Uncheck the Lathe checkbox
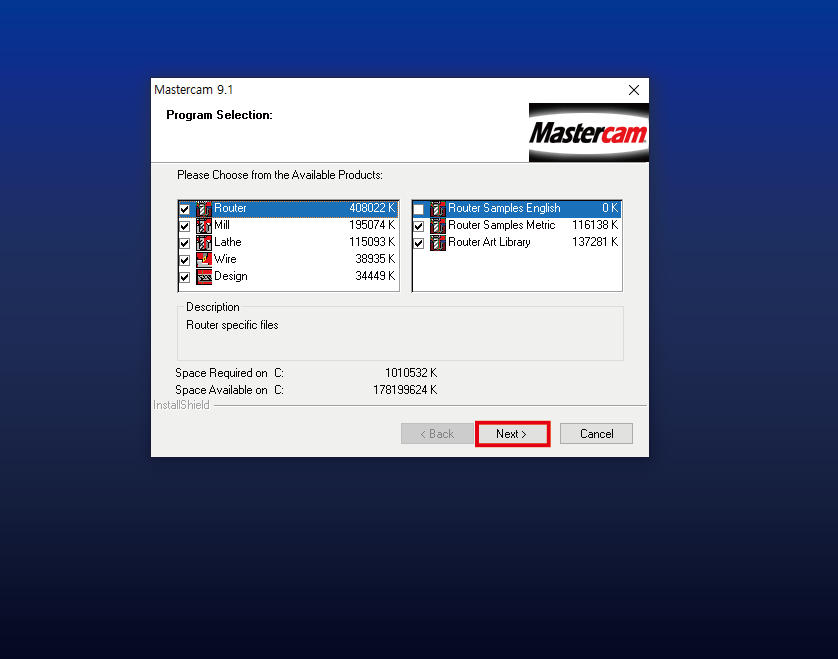The image size is (838, 659). pyautogui.click(x=184, y=243)
